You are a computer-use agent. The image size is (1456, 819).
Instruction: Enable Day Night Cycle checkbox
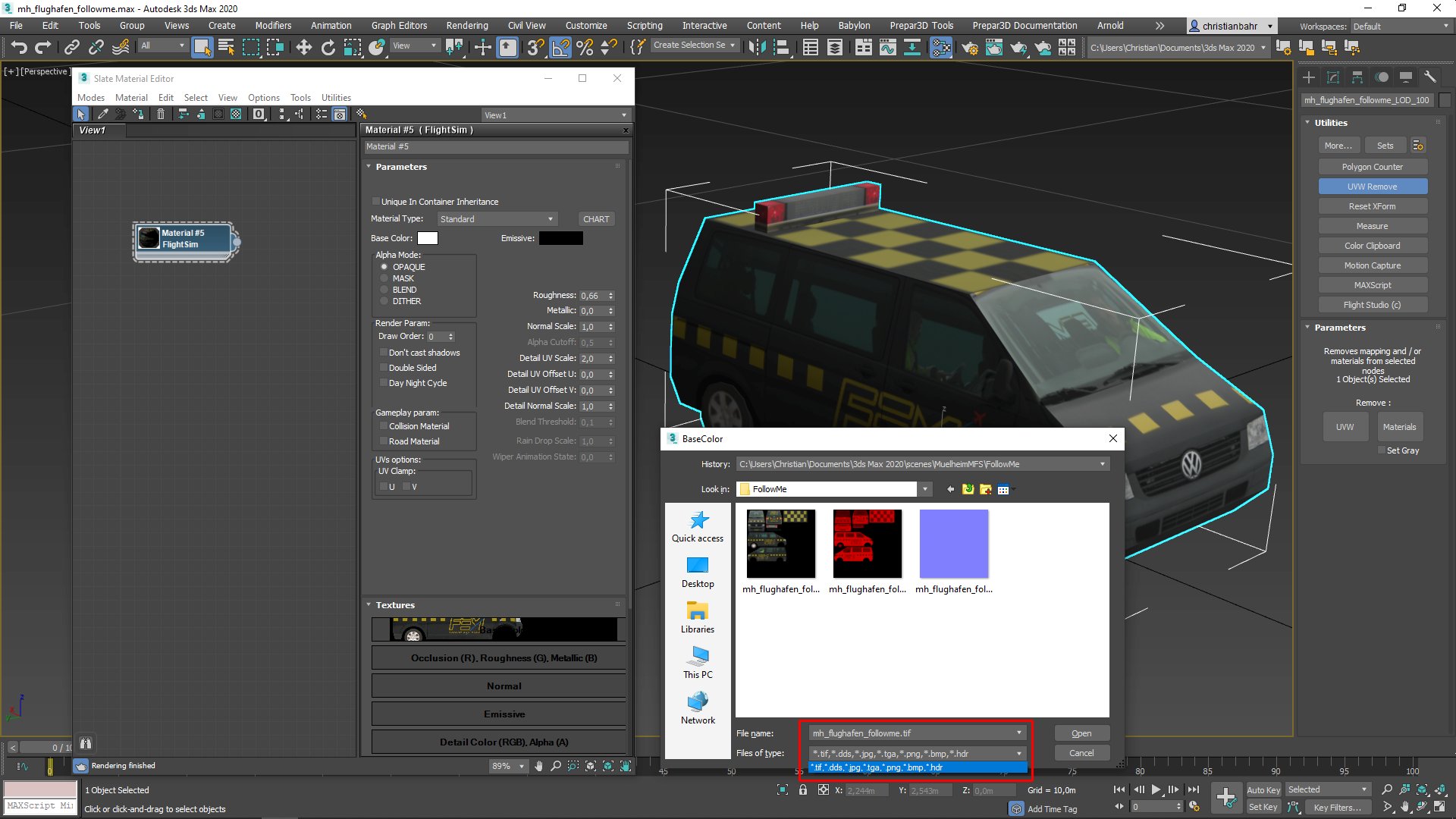pos(384,383)
